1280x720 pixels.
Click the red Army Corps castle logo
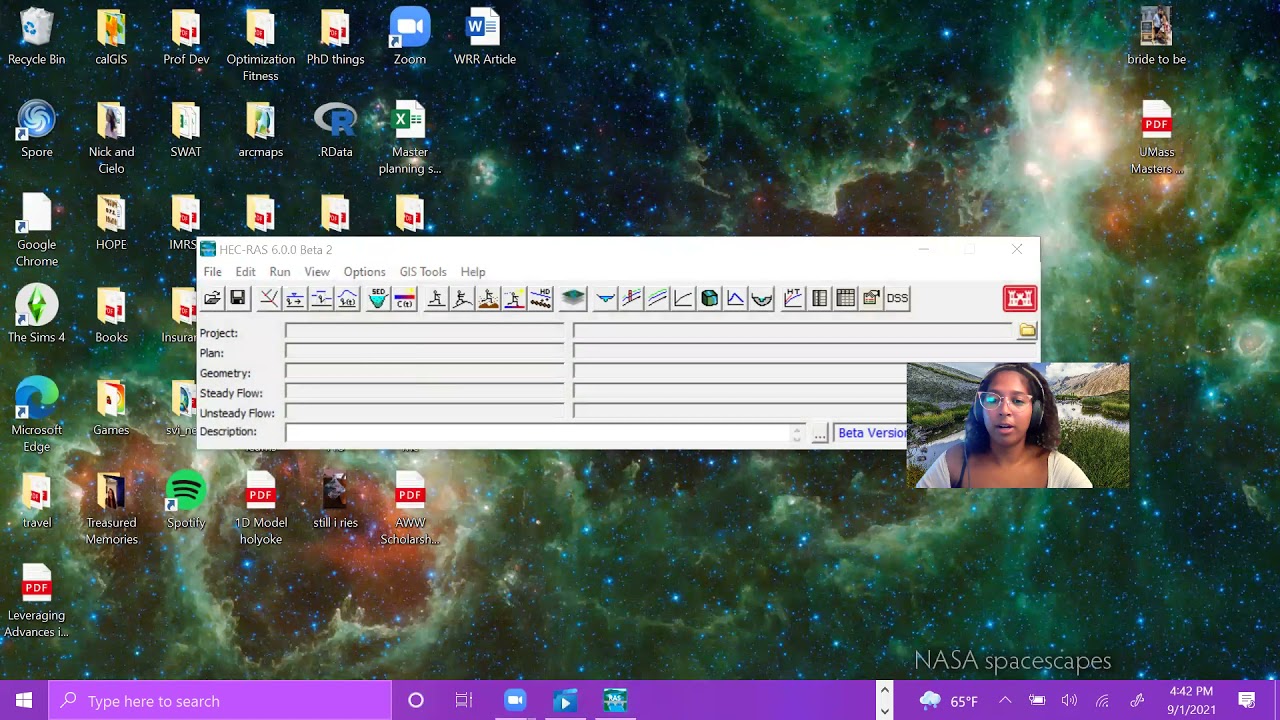pyautogui.click(x=1019, y=299)
